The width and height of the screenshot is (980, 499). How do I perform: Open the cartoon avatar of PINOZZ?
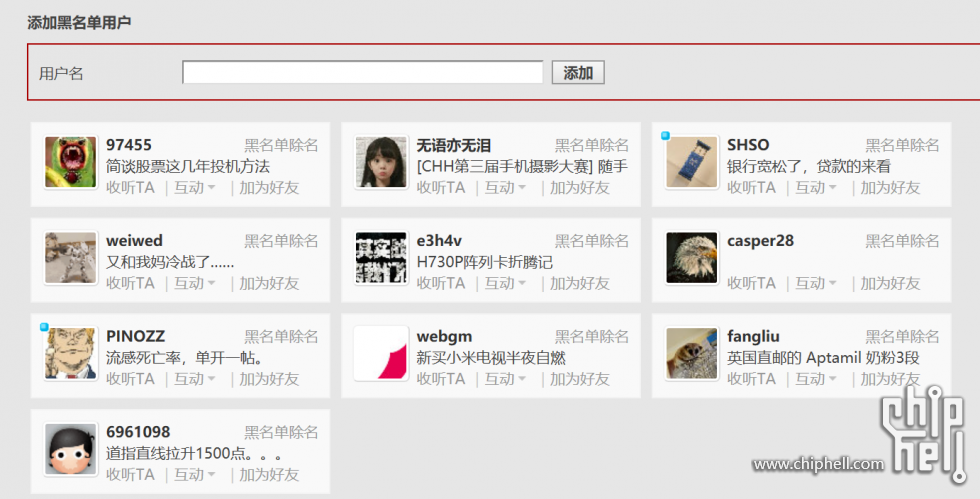[71, 353]
